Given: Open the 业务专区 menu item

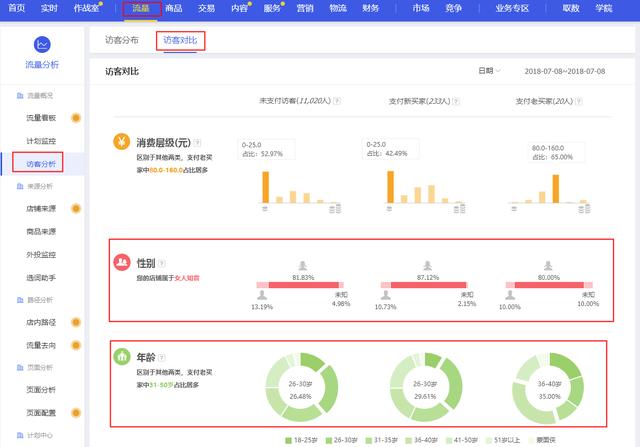Looking at the screenshot, I should click(512, 8).
